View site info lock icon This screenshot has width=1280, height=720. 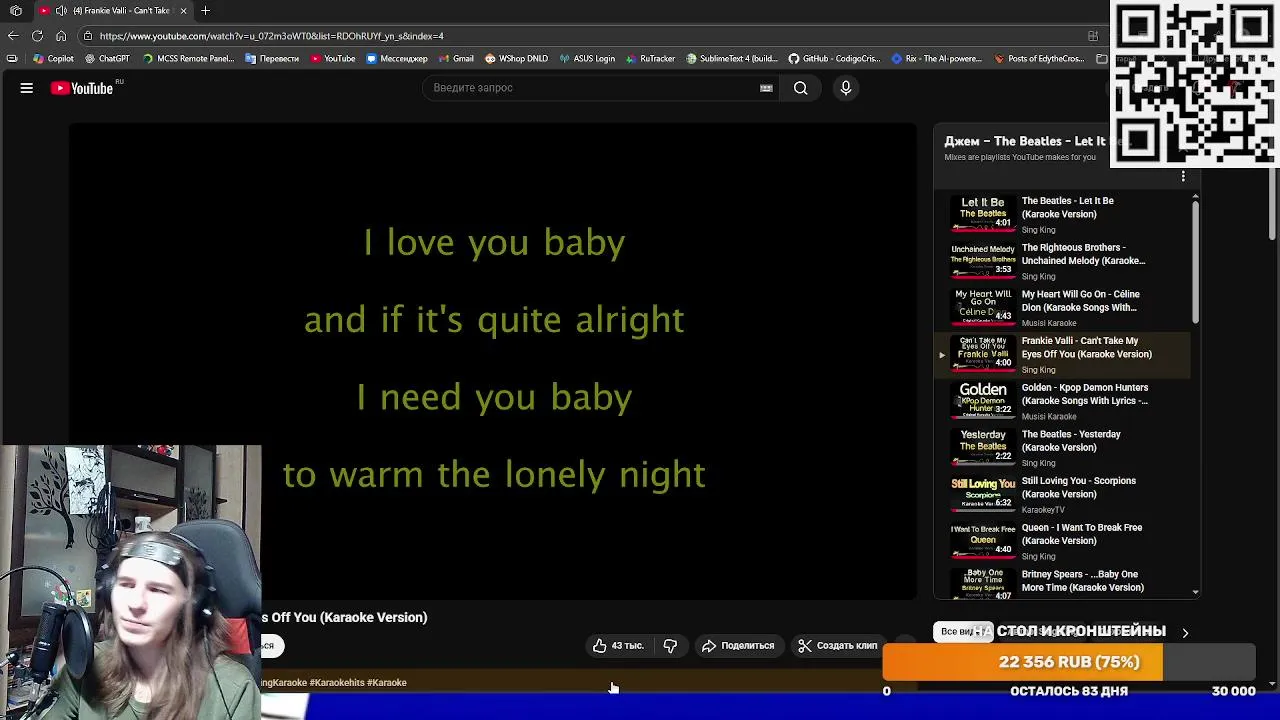88,36
